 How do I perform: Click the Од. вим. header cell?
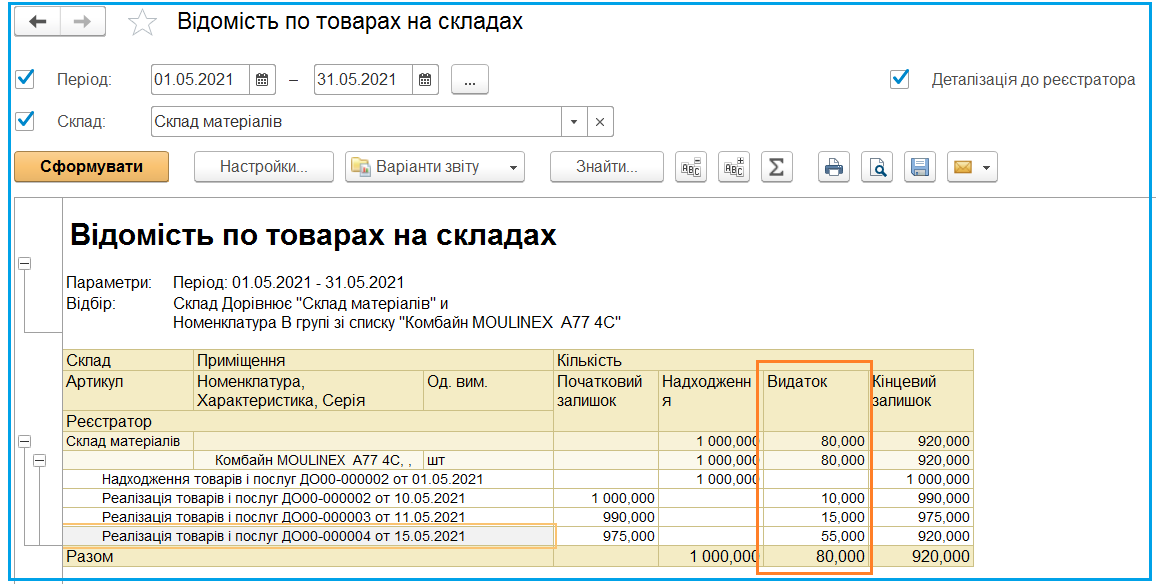pyautogui.click(x=488, y=391)
